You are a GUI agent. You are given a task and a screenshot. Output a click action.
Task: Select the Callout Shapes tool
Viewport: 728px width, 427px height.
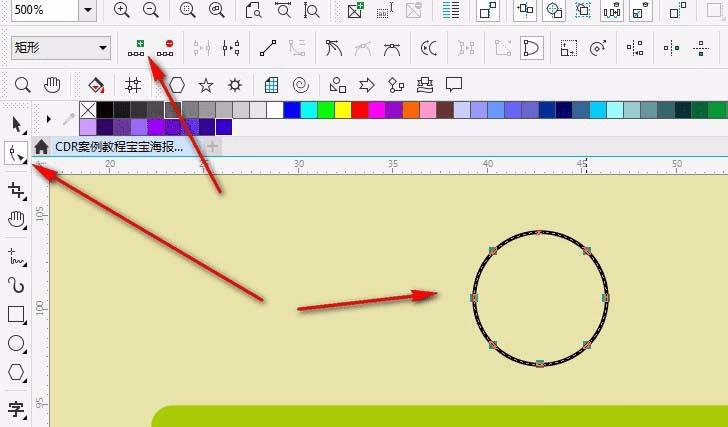coord(454,84)
